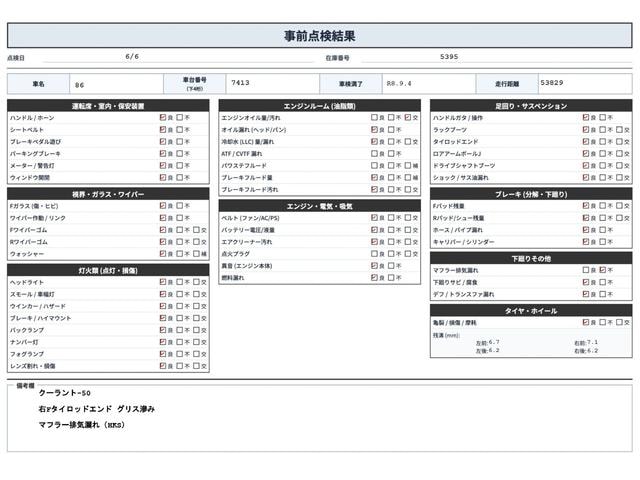Image resolution: width=640 pixels, height=480 pixels.
Task: Click the 在庫番号 field showing 5395
Action: (497, 57)
